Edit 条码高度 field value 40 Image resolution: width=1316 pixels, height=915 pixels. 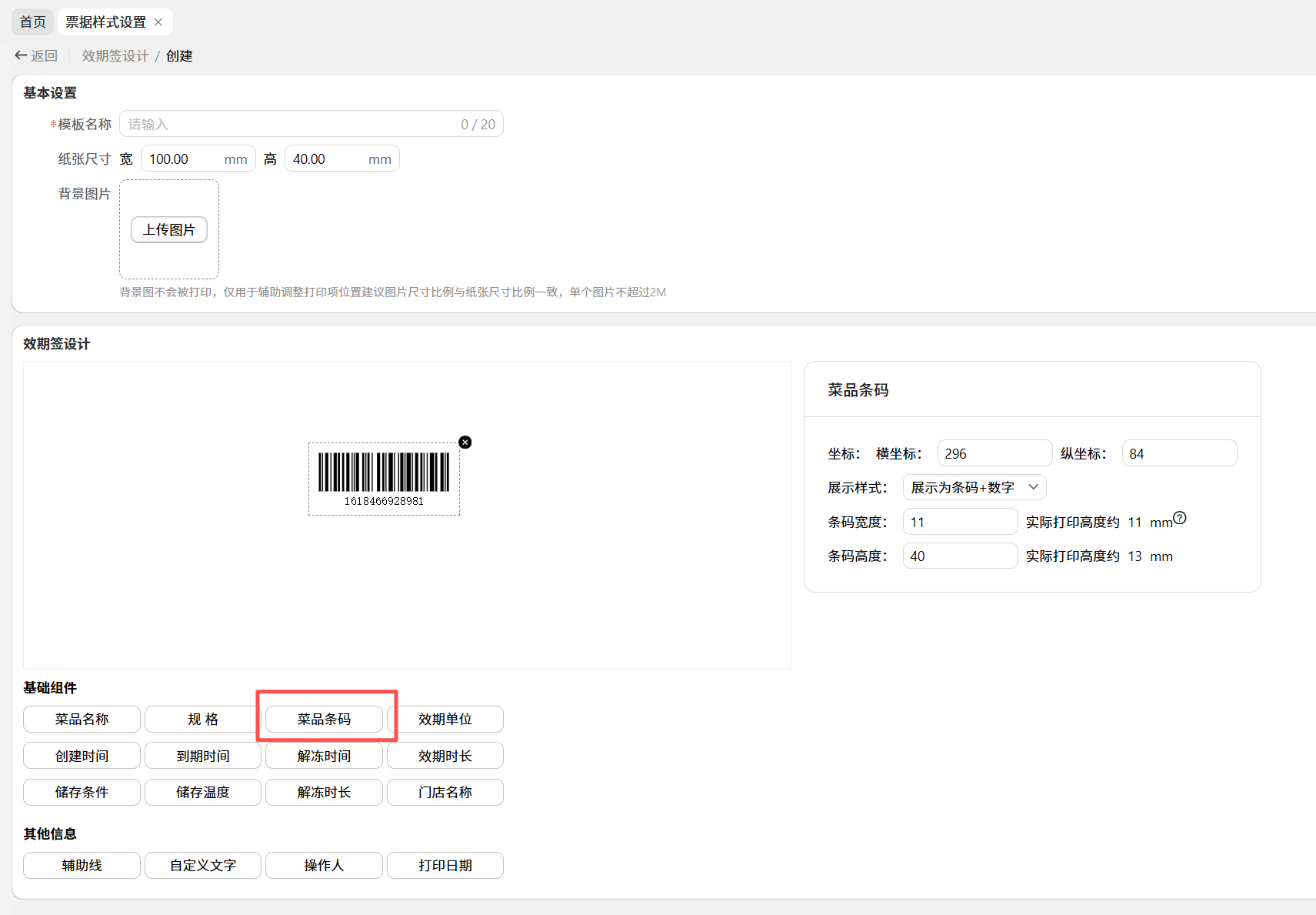(961, 556)
